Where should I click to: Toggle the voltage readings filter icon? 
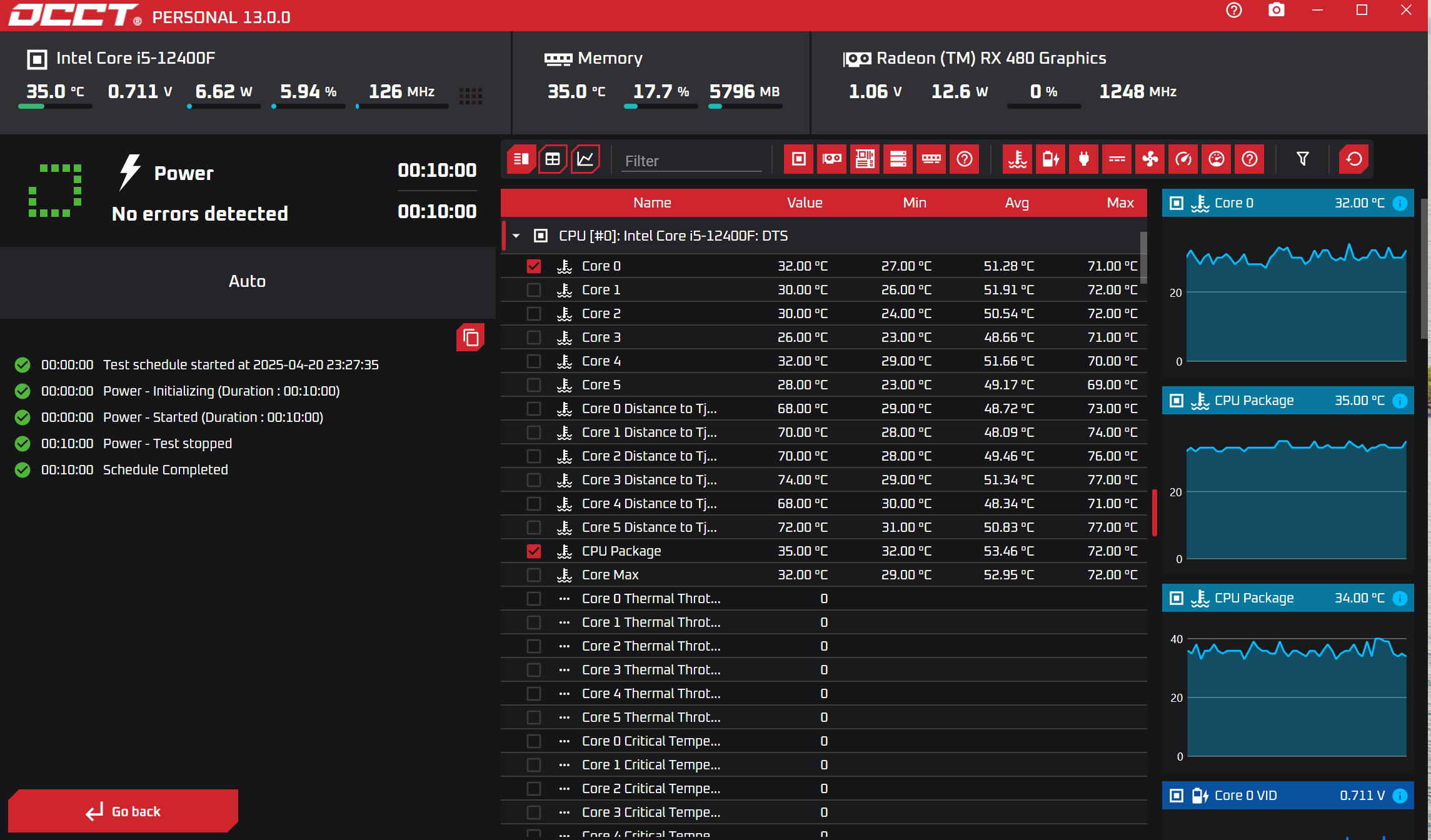pos(1050,159)
